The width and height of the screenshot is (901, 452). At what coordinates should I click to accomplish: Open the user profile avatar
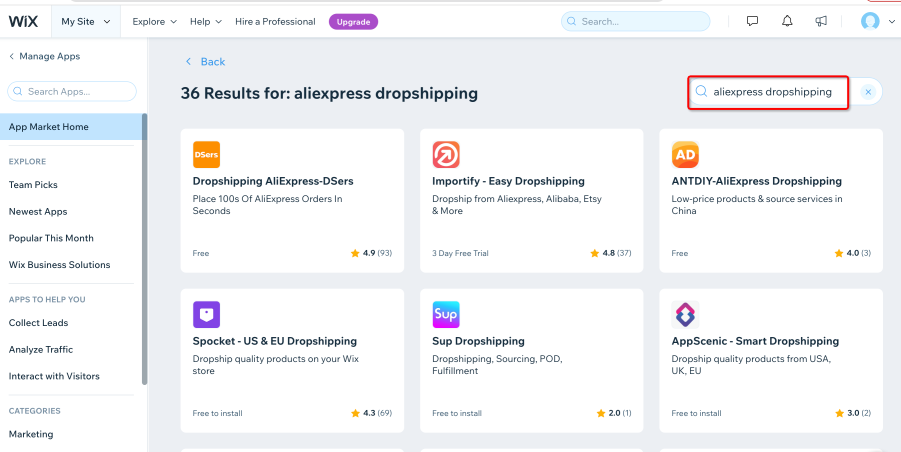tap(870, 22)
